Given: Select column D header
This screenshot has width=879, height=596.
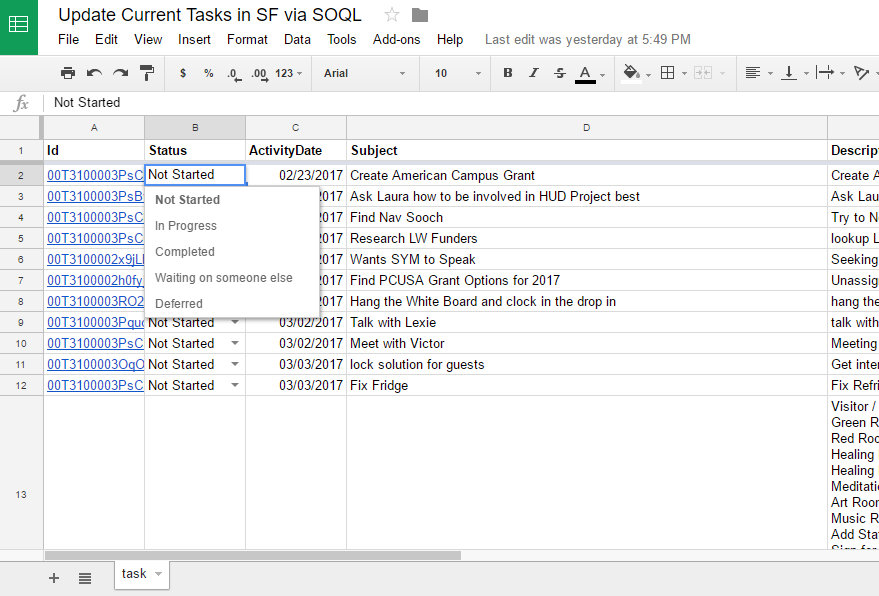Looking at the screenshot, I should click(586, 128).
